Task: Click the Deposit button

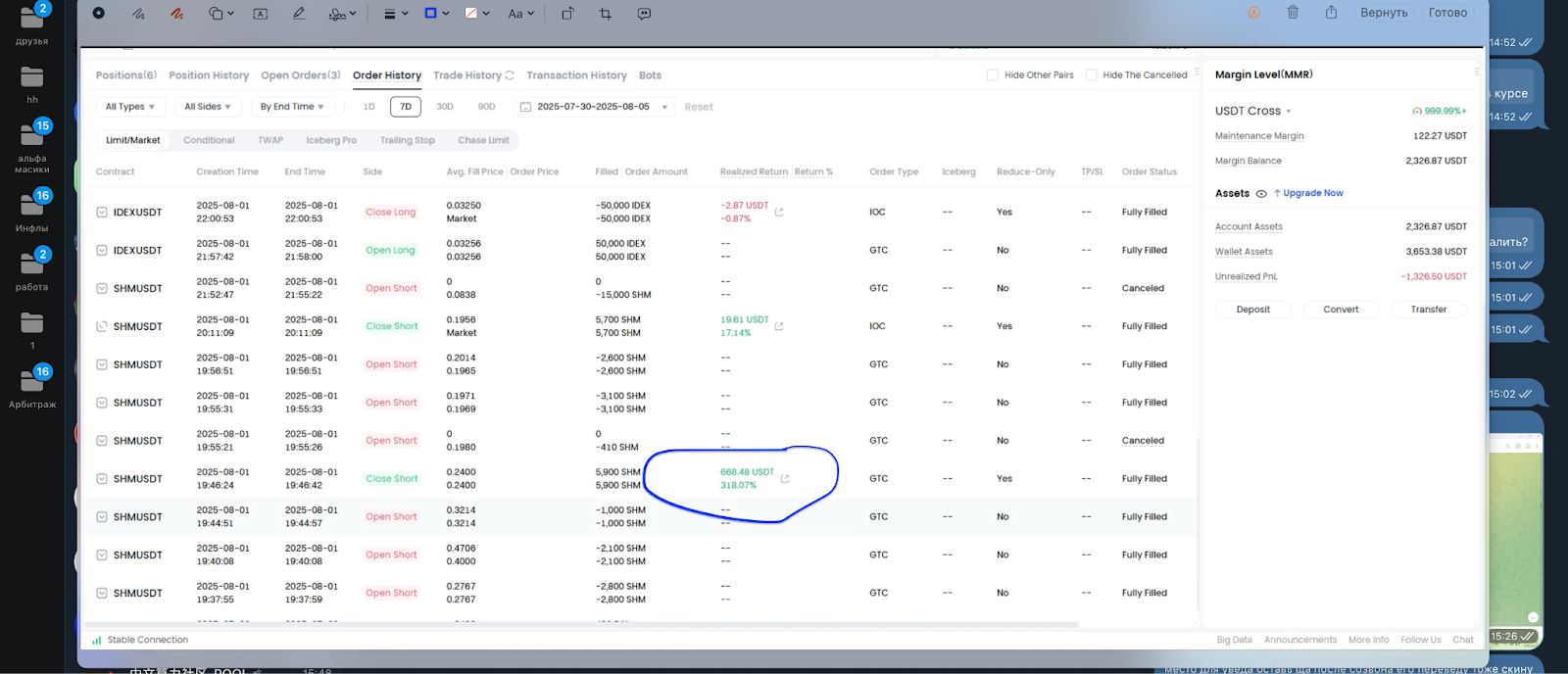Action: 1253,309
